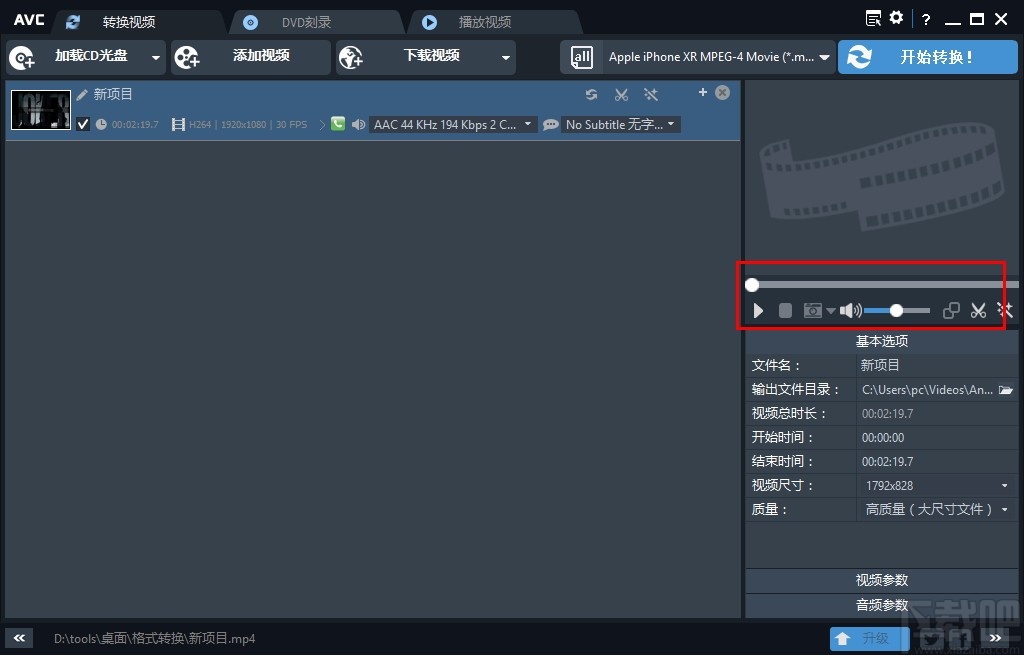Open the output format dropdown for Apple iPhone XR
Viewport: 1024px width, 655px height.
(824, 57)
